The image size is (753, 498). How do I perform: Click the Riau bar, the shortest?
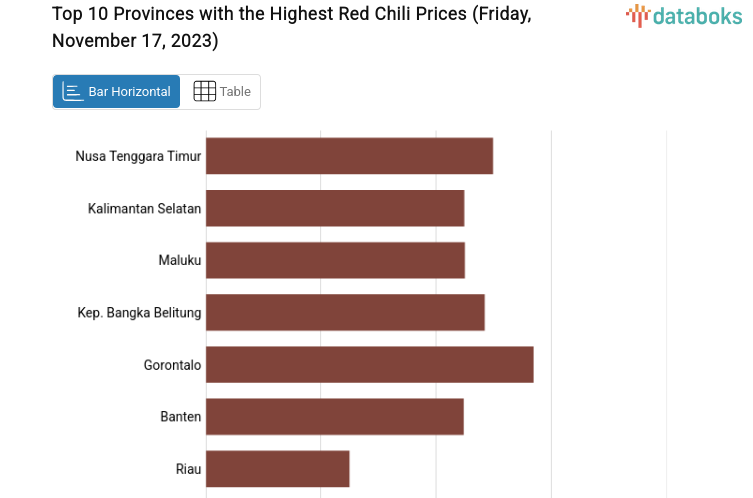click(x=277, y=468)
